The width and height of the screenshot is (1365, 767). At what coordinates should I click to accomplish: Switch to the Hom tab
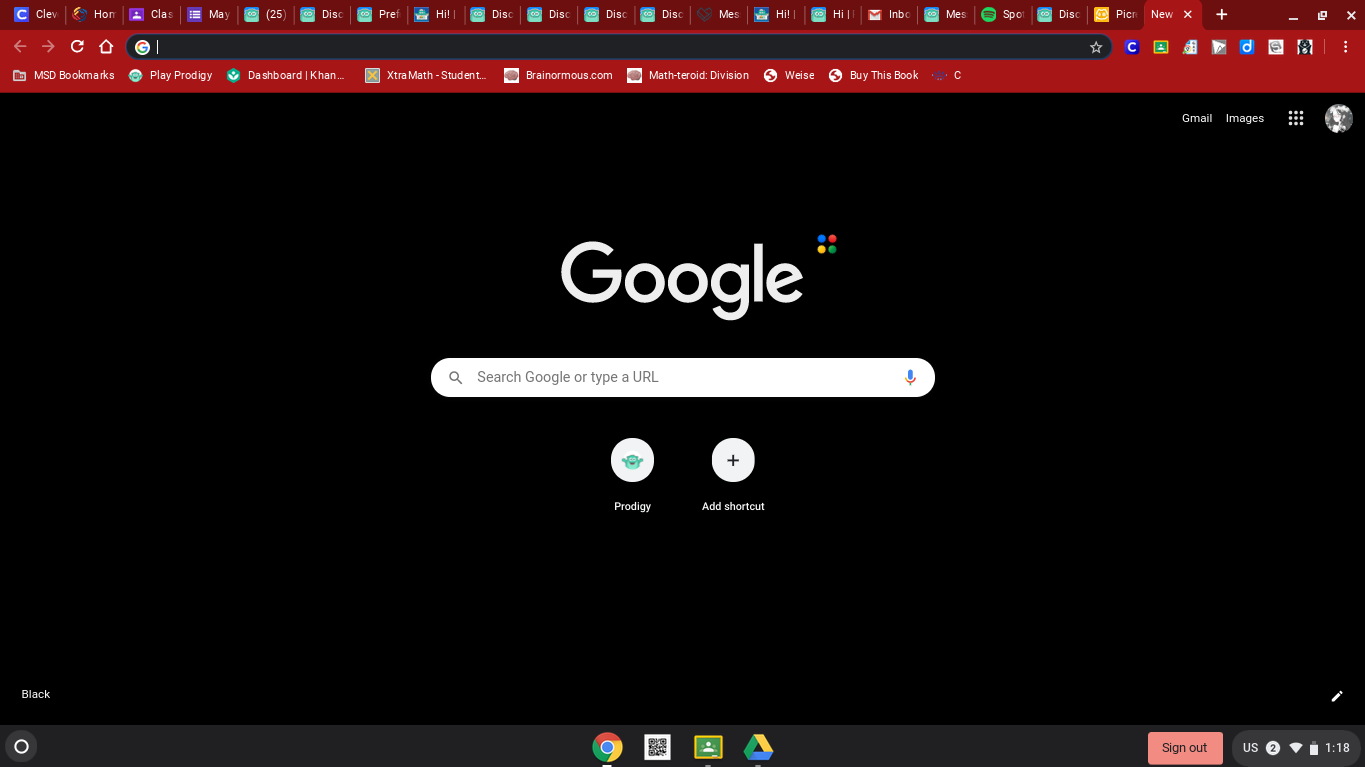point(95,15)
